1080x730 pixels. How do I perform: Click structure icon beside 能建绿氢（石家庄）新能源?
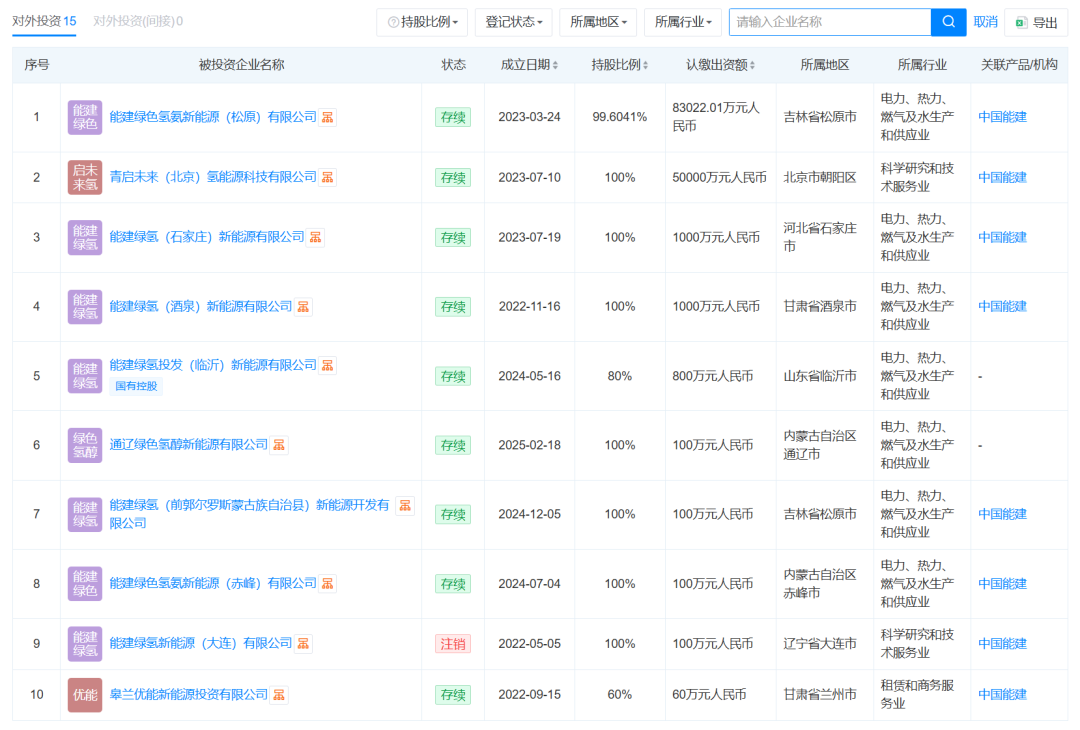tap(316, 237)
